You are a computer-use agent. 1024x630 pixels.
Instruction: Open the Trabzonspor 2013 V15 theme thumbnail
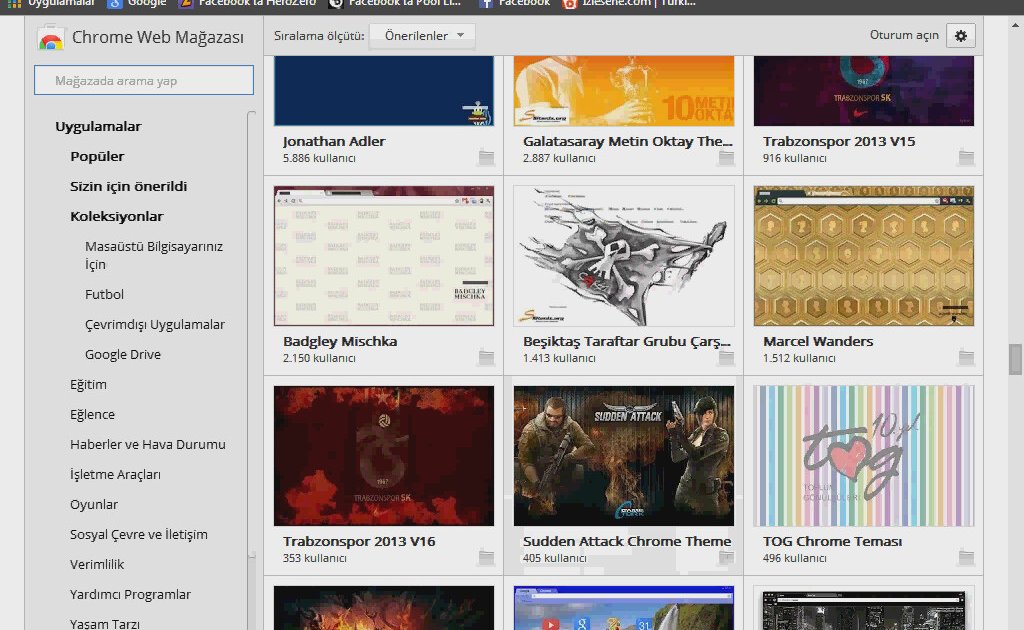click(863, 91)
